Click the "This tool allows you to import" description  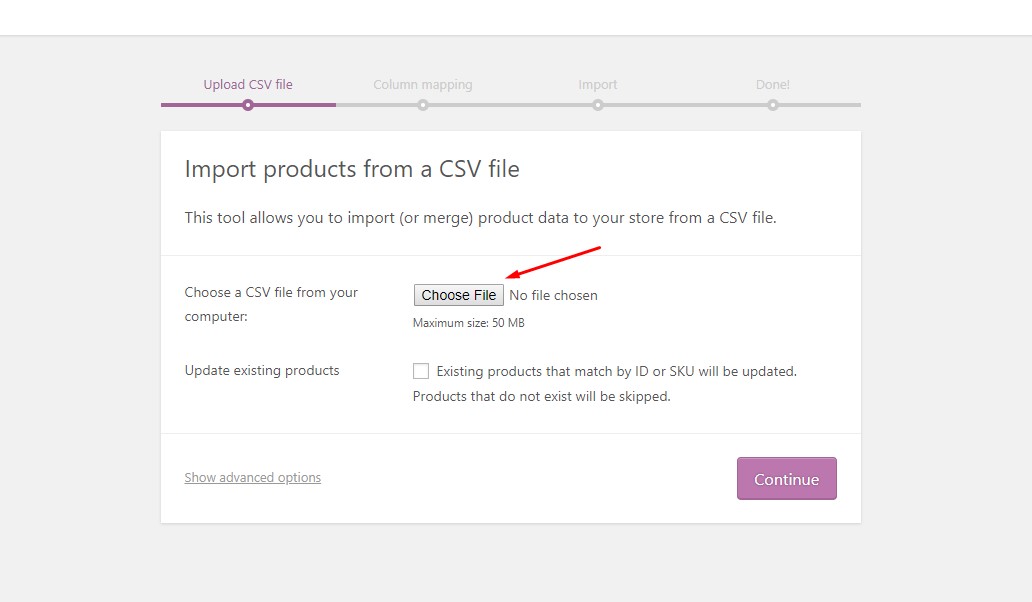pos(480,217)
